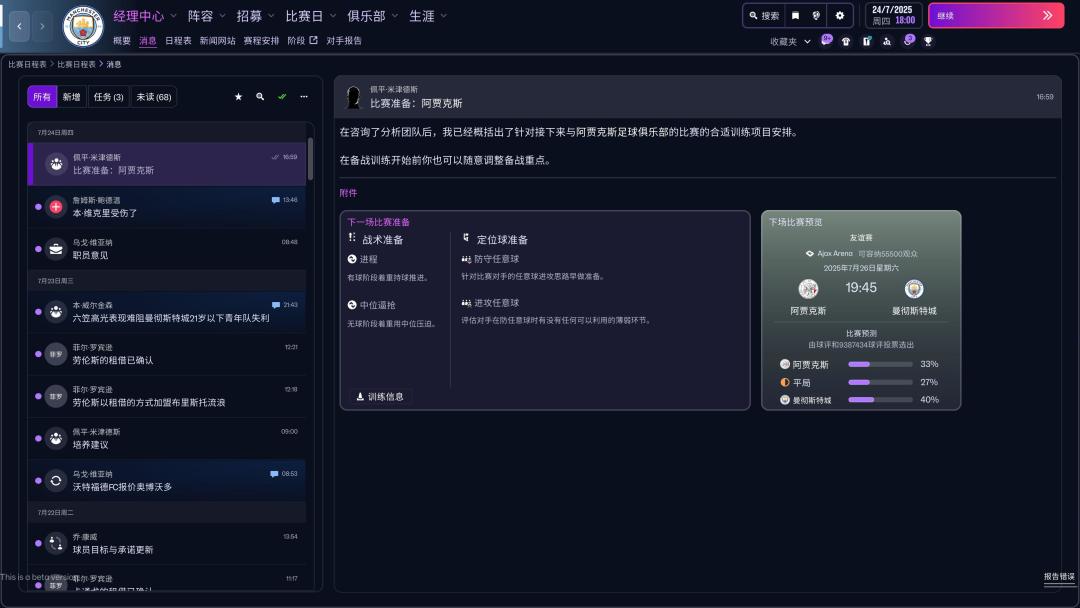This screenshot has height=608, width=1080.
Task: Click the external link icon beside 阶段
Action: [x=313, y=40]
